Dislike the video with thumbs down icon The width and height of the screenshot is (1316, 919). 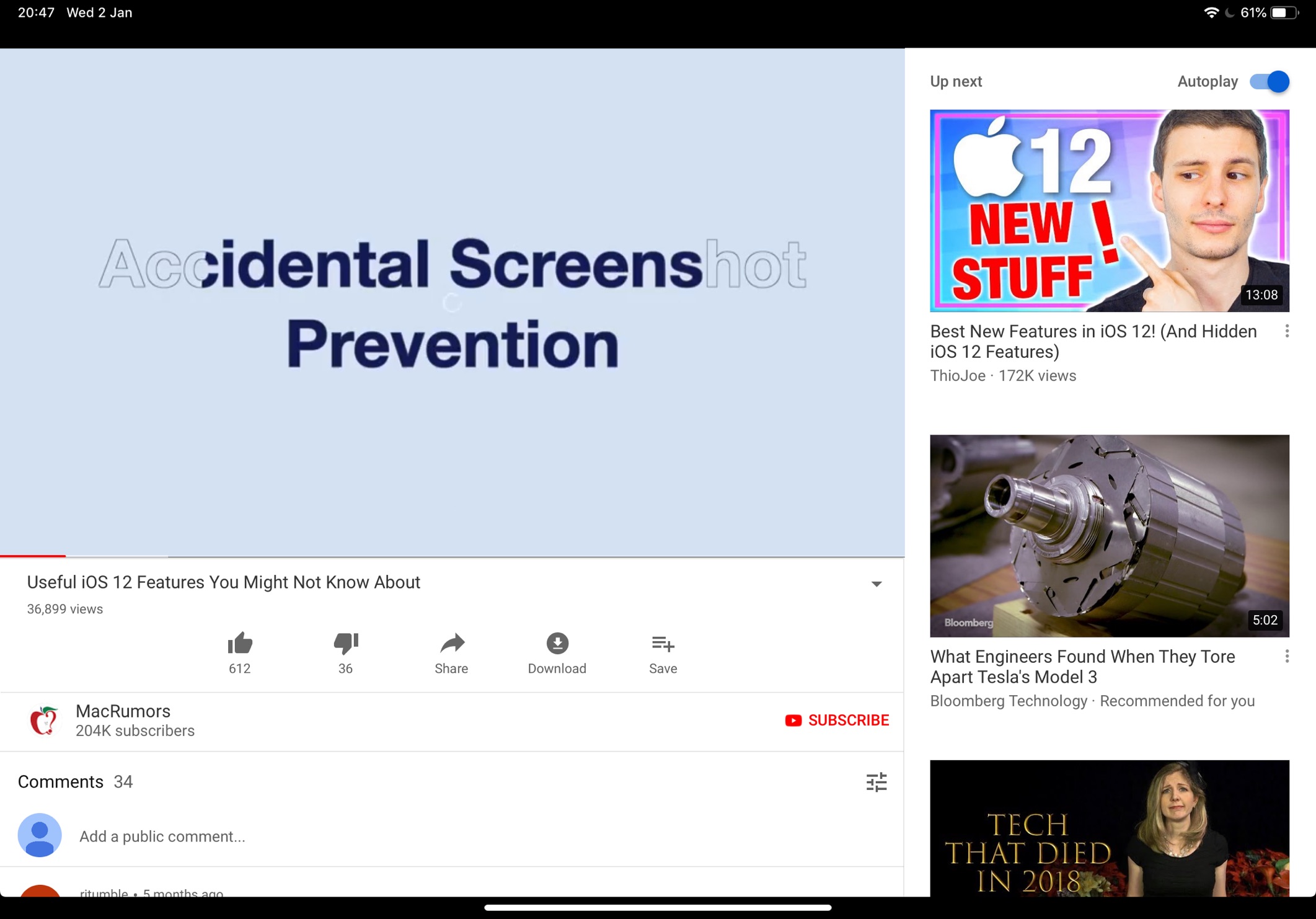(x=346, y=644)
